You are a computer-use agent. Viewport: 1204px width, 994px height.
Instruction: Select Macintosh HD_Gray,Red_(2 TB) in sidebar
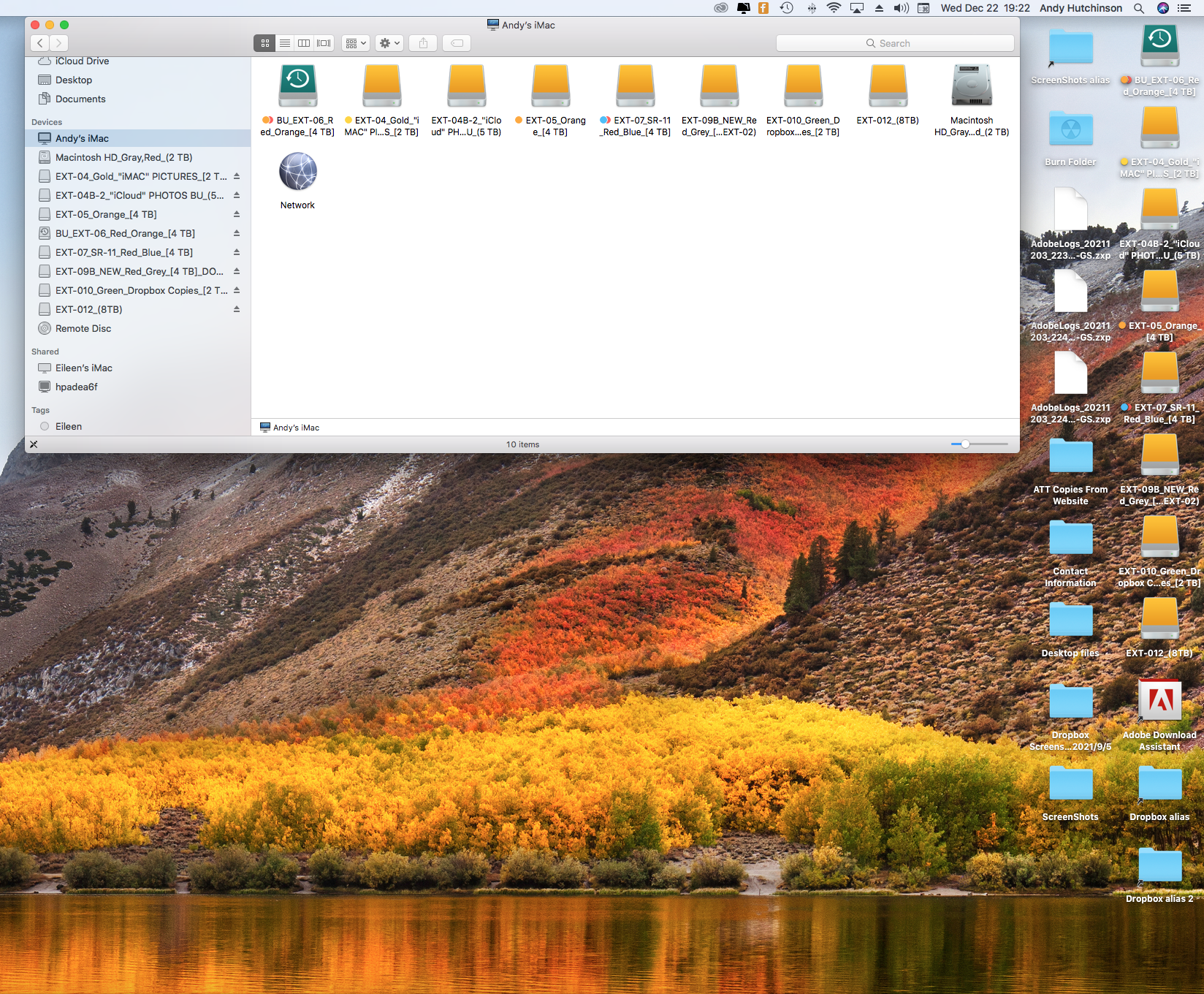[137, 157]
